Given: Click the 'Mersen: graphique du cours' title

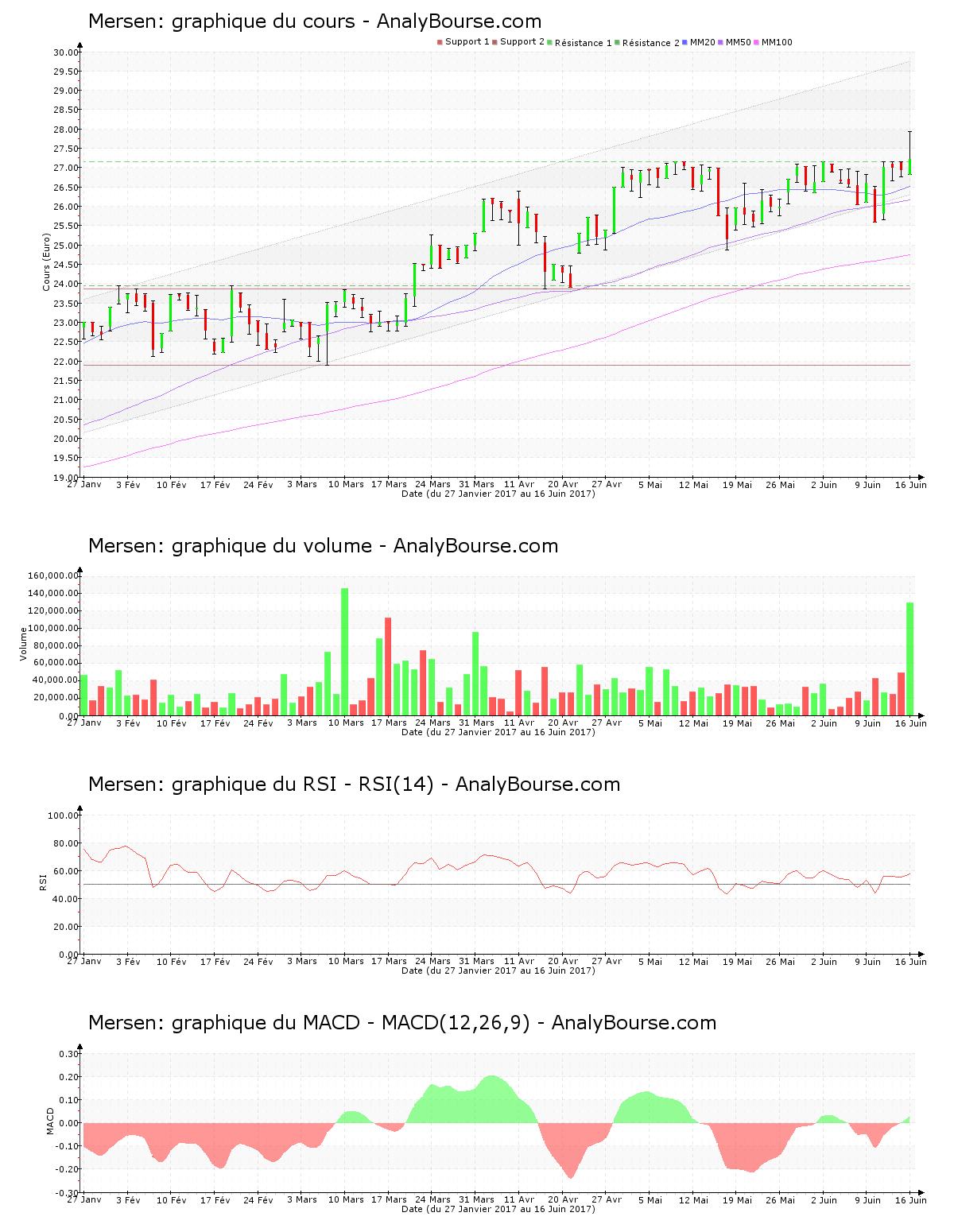Looking at the screenshot, I should coord(222,21).
